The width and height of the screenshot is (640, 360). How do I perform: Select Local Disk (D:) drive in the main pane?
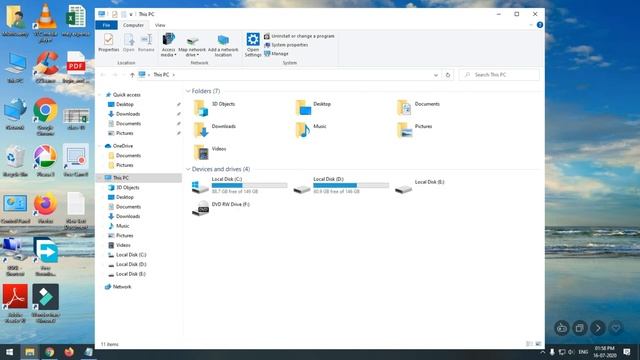[341, 185]
